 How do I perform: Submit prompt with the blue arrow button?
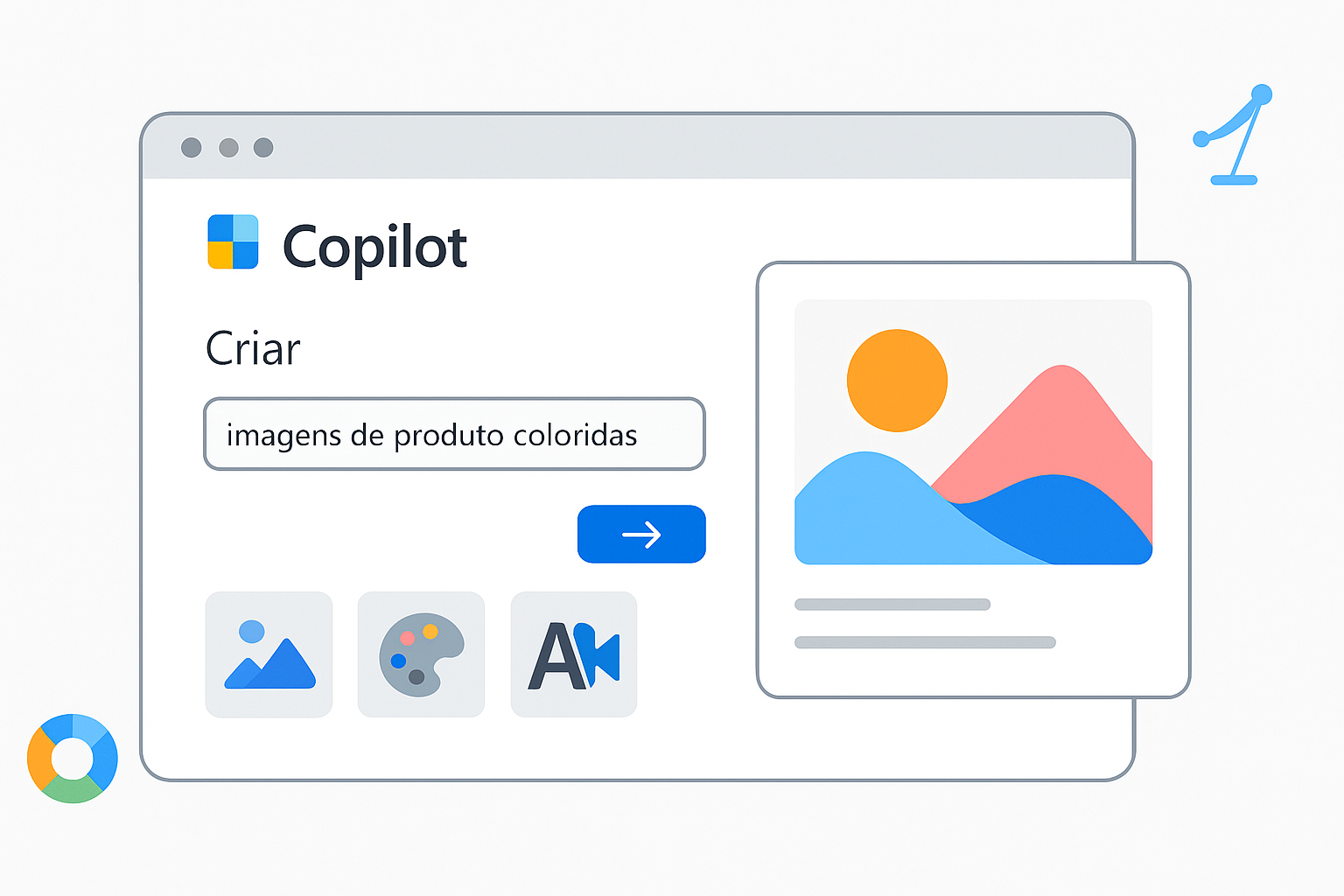[x=641, y=534]
